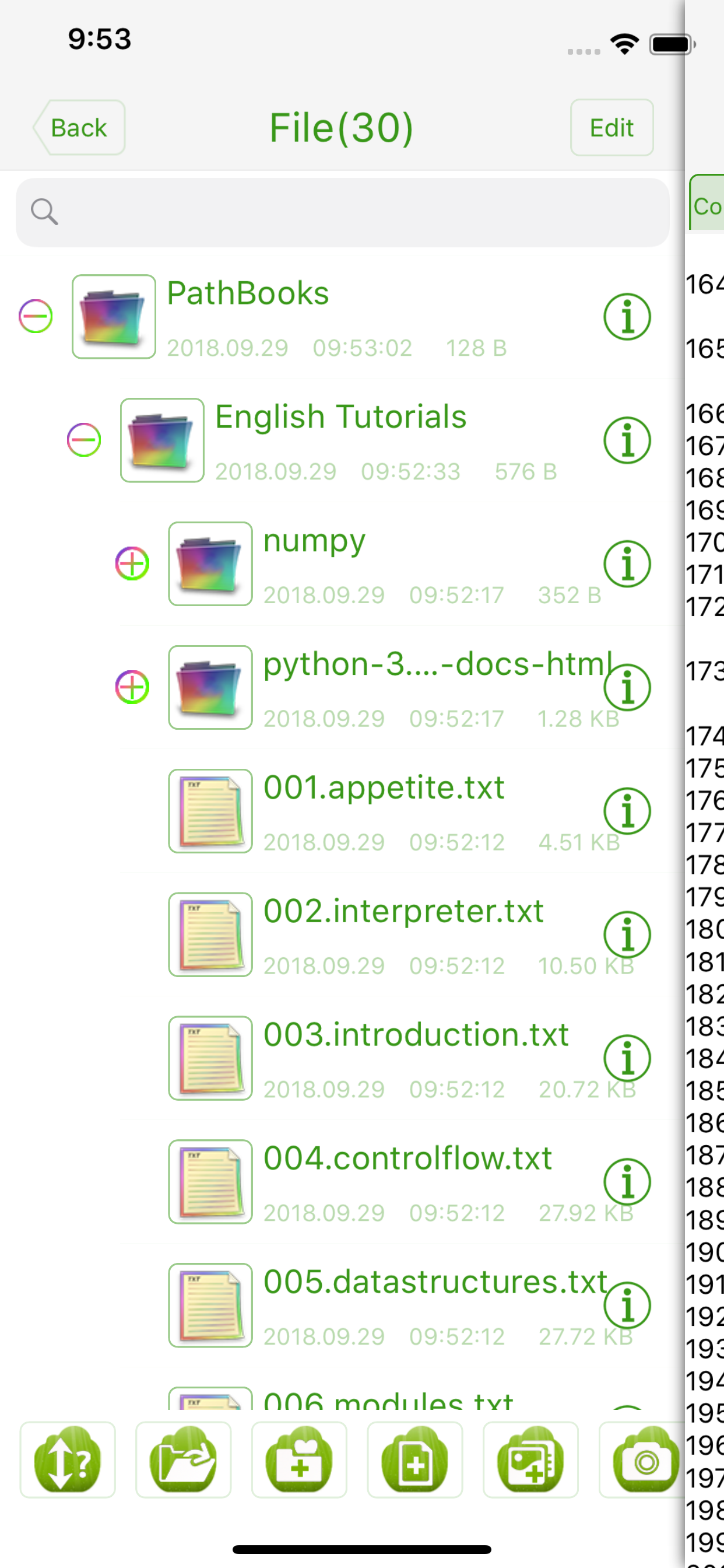724x1568 pixels.
Task: Tap the 001.appetite.txt file icon
Action: click(210, 811)
